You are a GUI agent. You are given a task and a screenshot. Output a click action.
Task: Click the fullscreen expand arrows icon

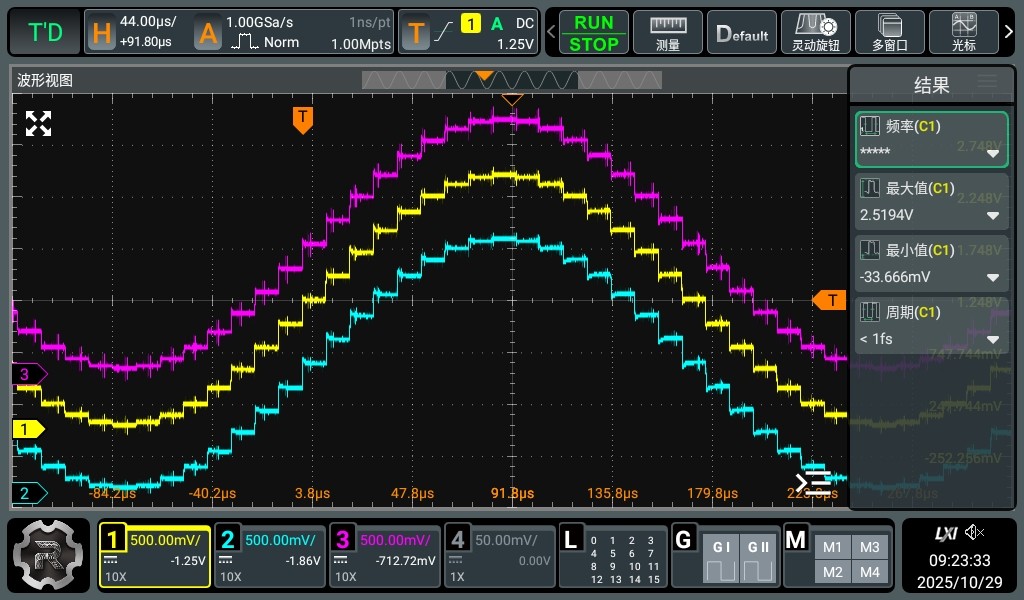point(38,124)
